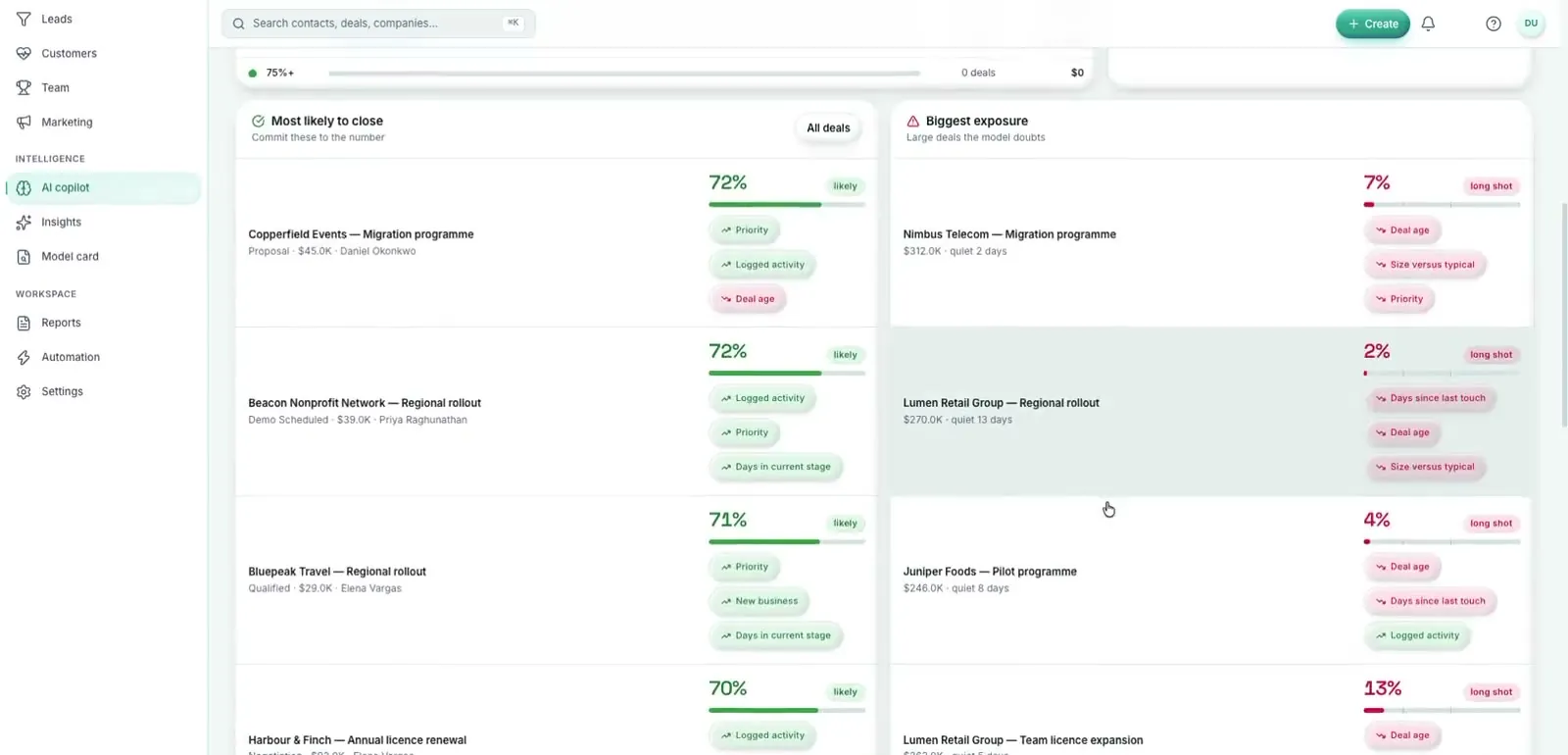Select Juniper Foods — Pilot programme deal
1568x755 pixels.
(1210, 579)
